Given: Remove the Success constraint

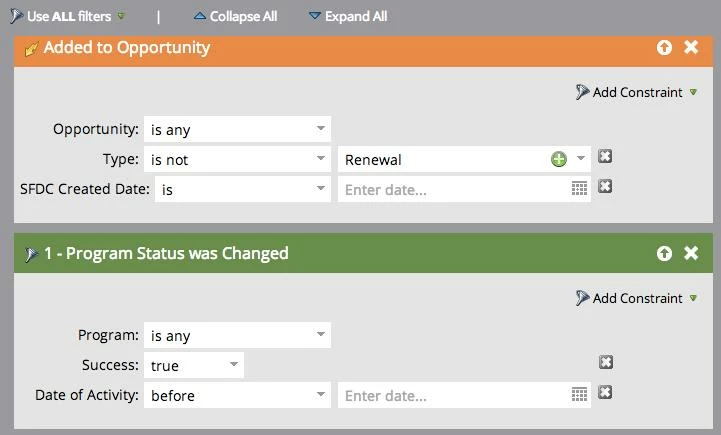Looking at the screenshot, I should (605, 363).
